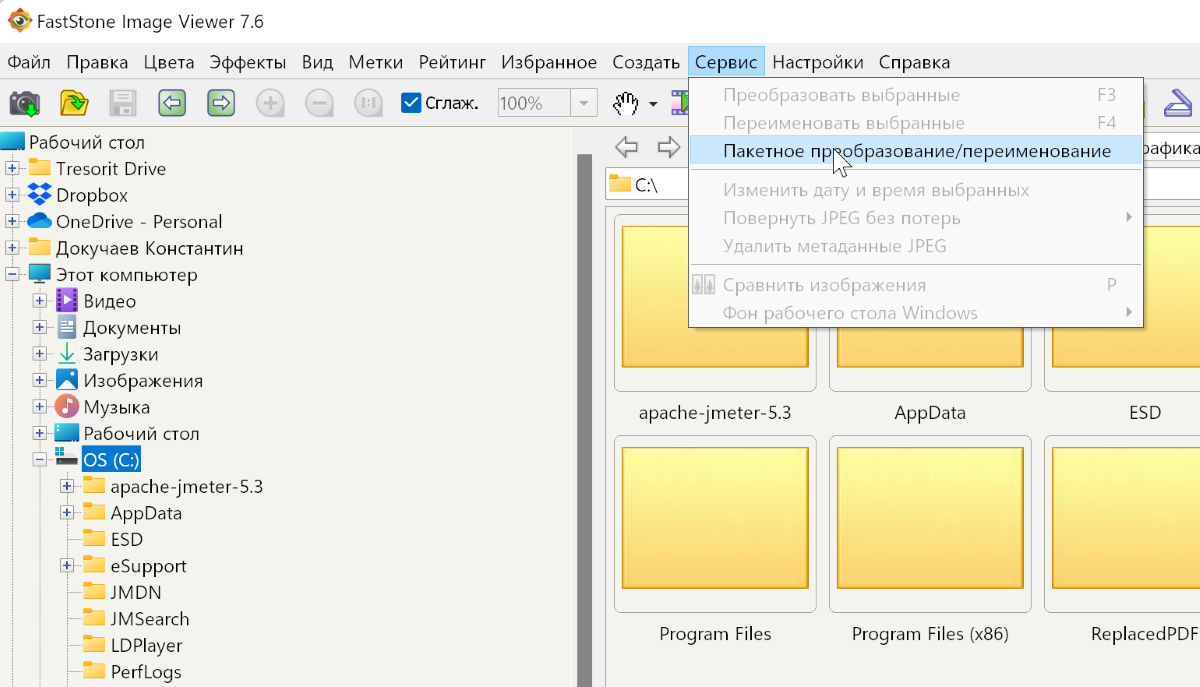Select the root Рабочий стол item
This screenshot has width=1200, height=687.
(87, 142)
